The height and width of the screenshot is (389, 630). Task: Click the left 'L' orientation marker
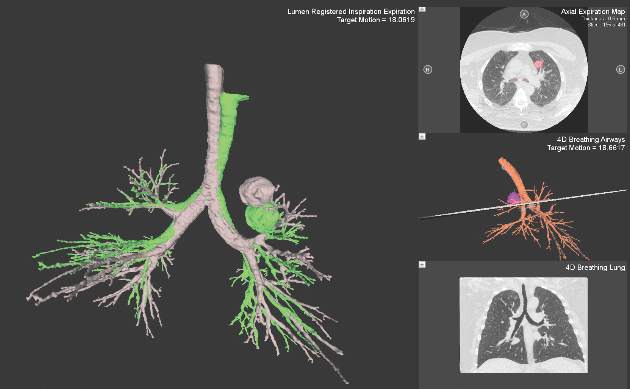620,70
